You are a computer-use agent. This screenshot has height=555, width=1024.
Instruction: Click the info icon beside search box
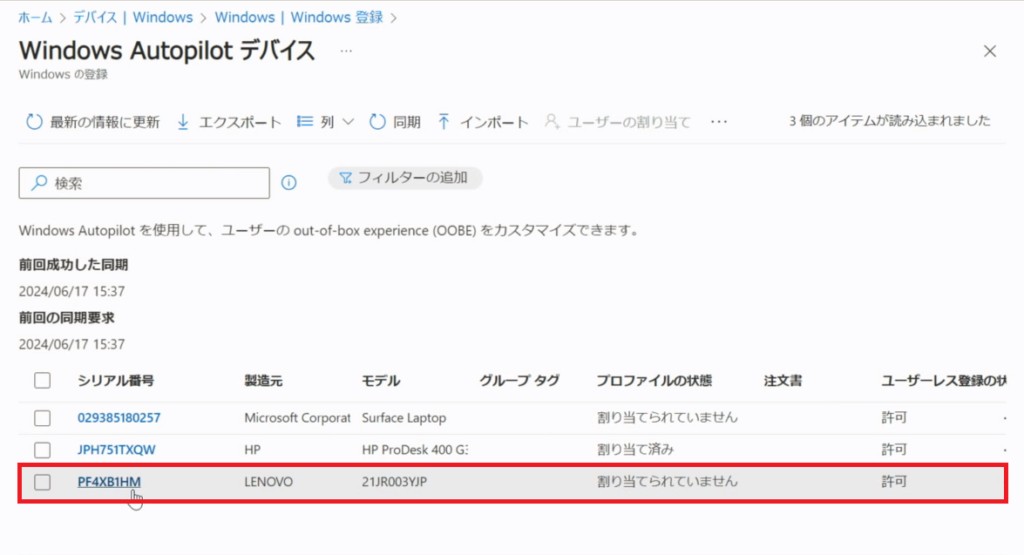click(x=289, y=182)
